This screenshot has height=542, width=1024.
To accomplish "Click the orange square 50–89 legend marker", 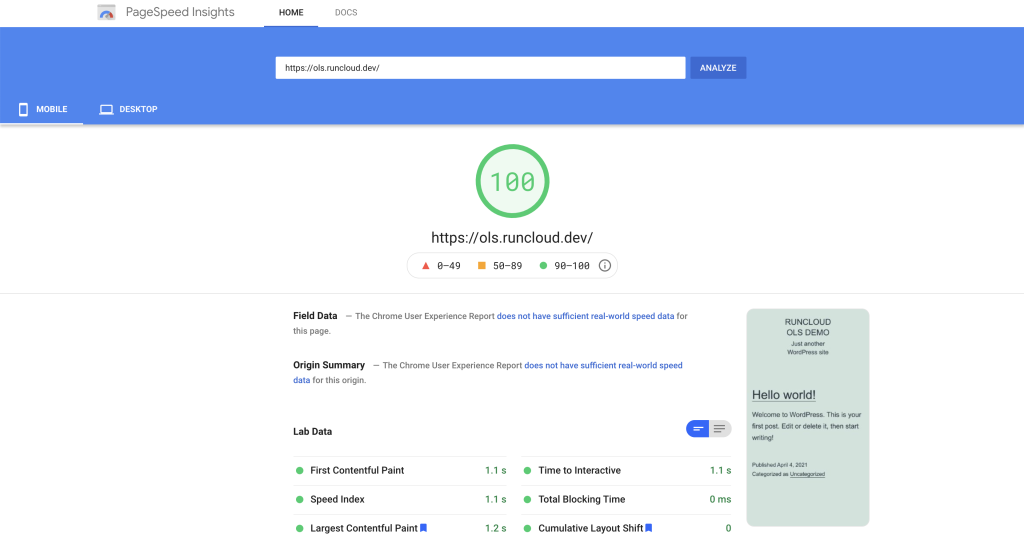I will point(481,265).
